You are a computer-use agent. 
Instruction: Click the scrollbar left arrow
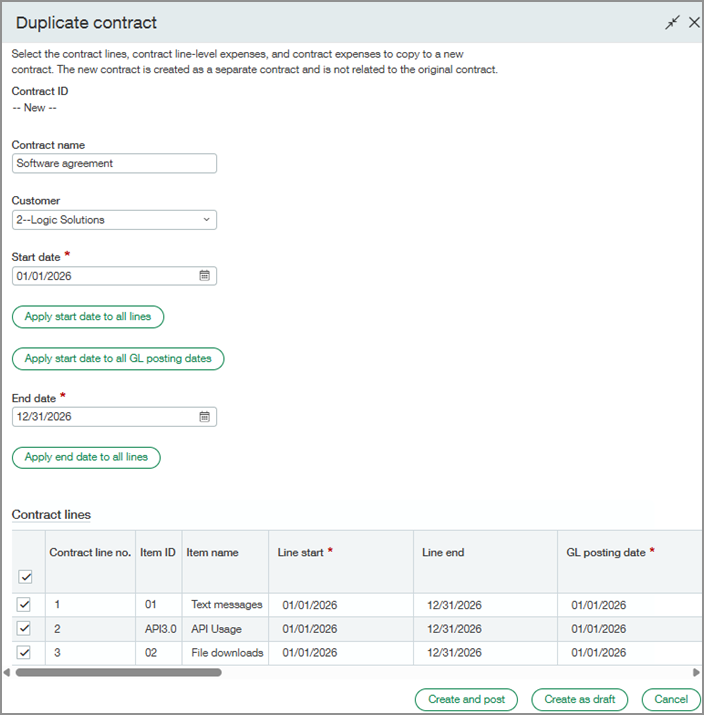point(6,673)
